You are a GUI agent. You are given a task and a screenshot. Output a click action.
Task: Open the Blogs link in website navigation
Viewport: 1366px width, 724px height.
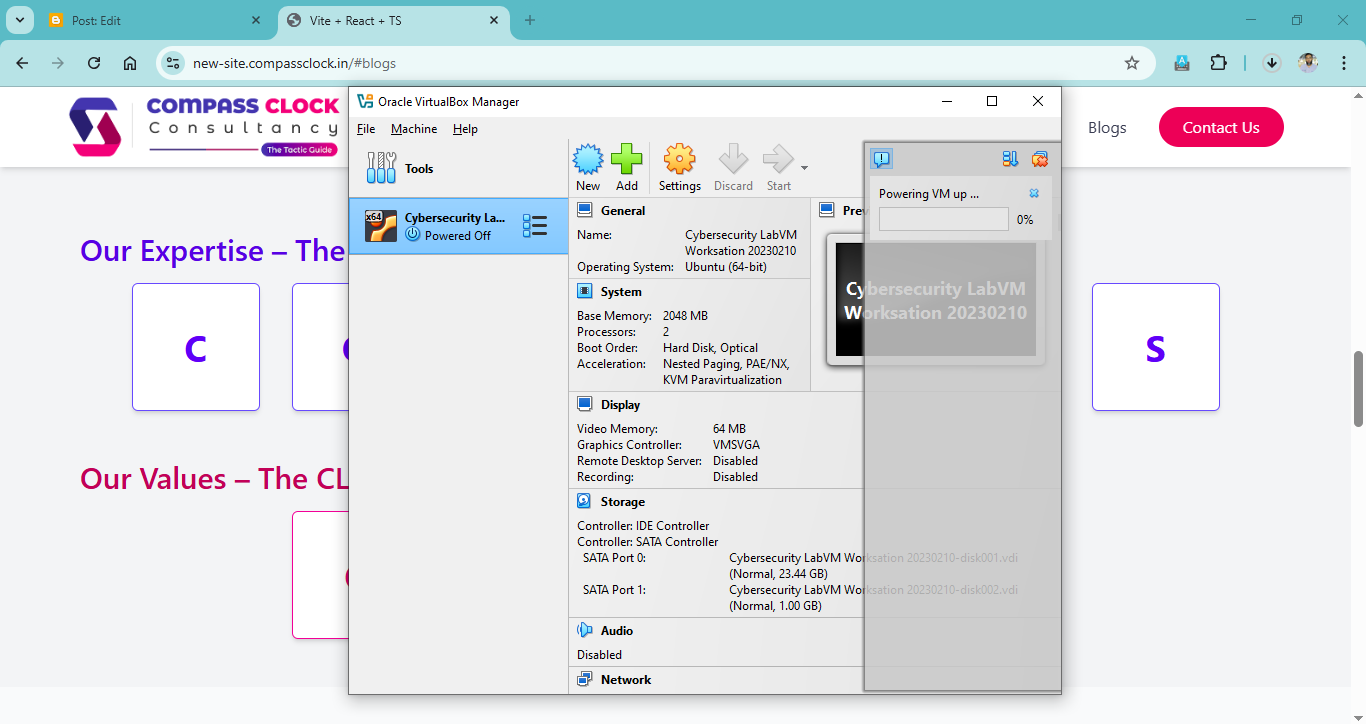(x=1107, y=127)
